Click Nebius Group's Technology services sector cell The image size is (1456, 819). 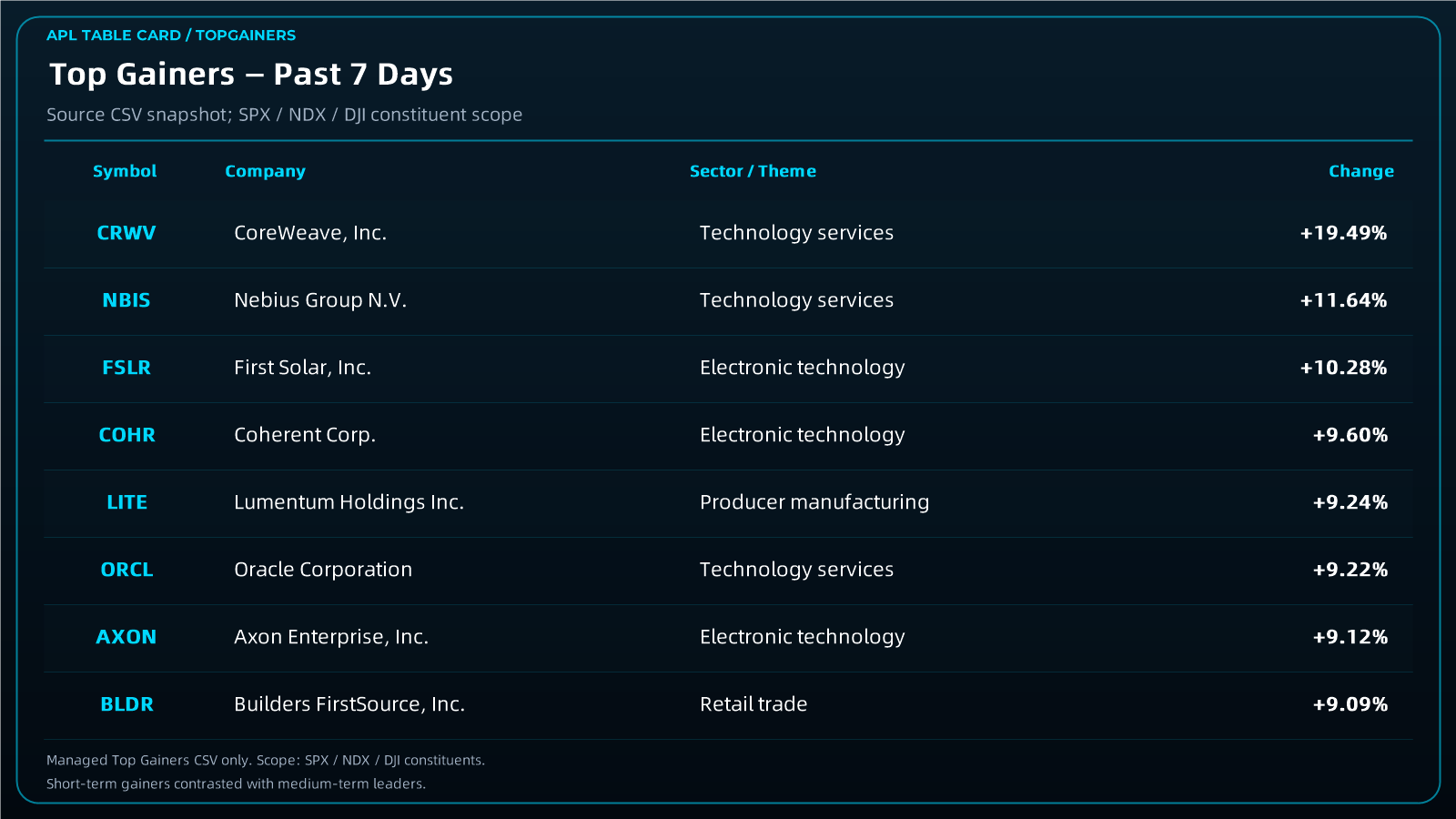[x=796, y=300]
